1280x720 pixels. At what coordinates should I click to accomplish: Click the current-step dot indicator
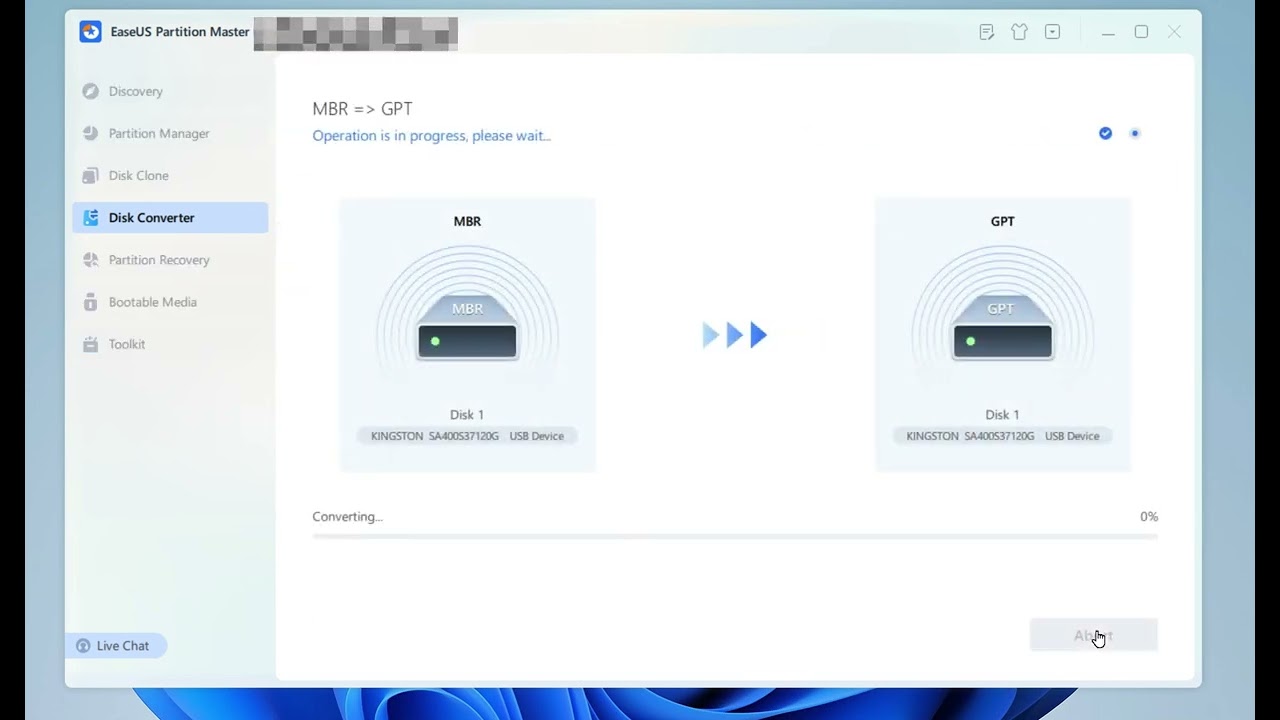point(1134,133)
